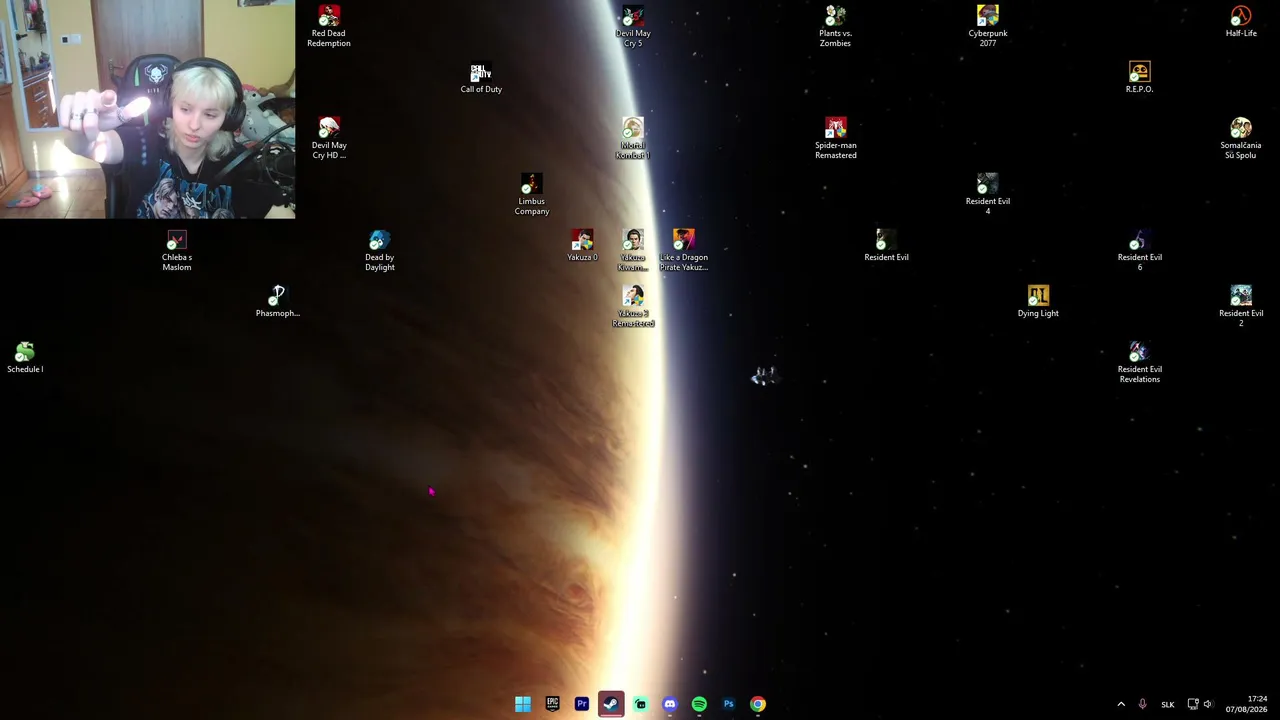This screenshot has height=720, width=1280.
Task: Select the Resident Evil 6 icon
Action: coord(1140,250)
